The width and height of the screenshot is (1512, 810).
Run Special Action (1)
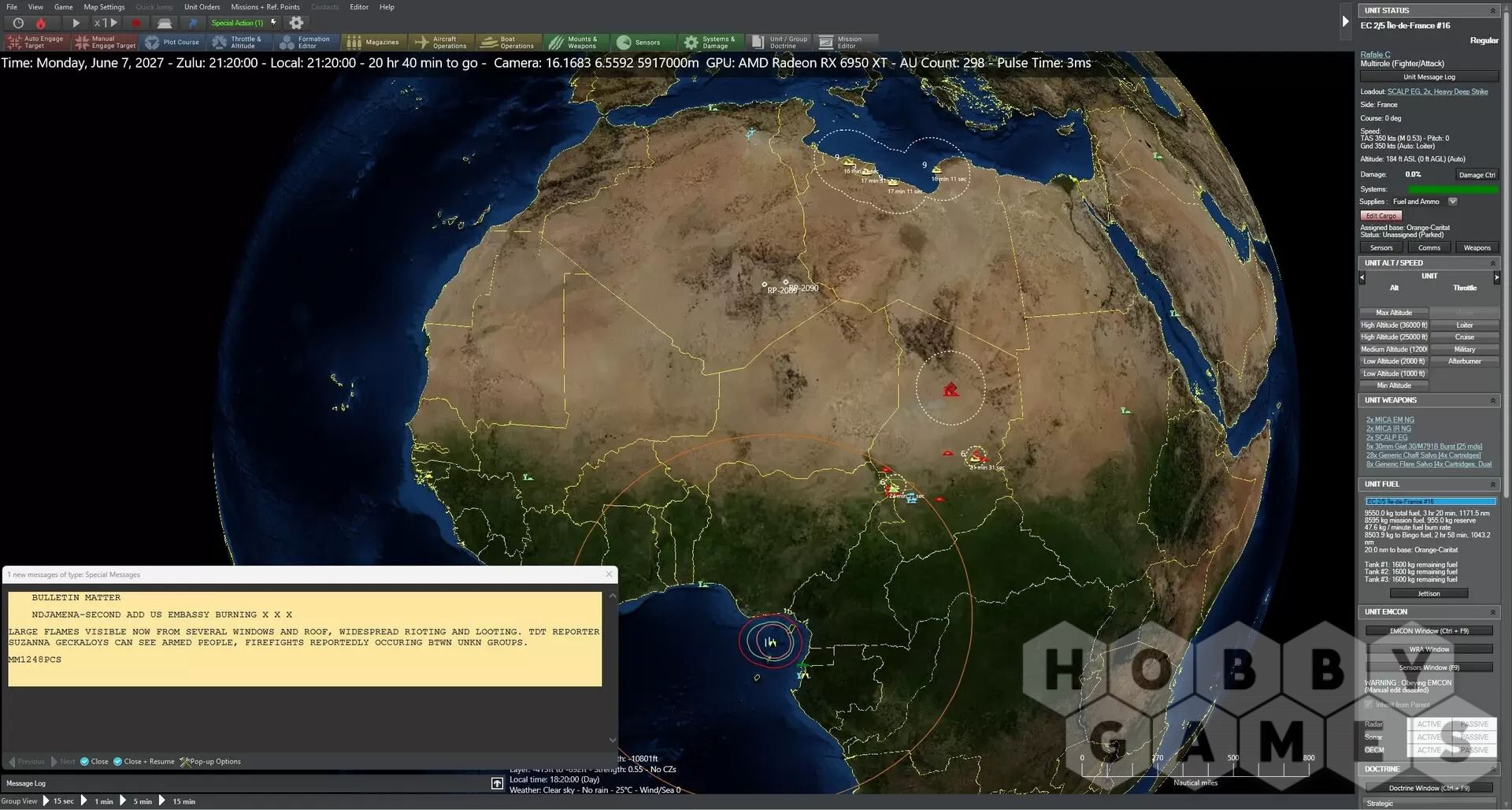243,23
